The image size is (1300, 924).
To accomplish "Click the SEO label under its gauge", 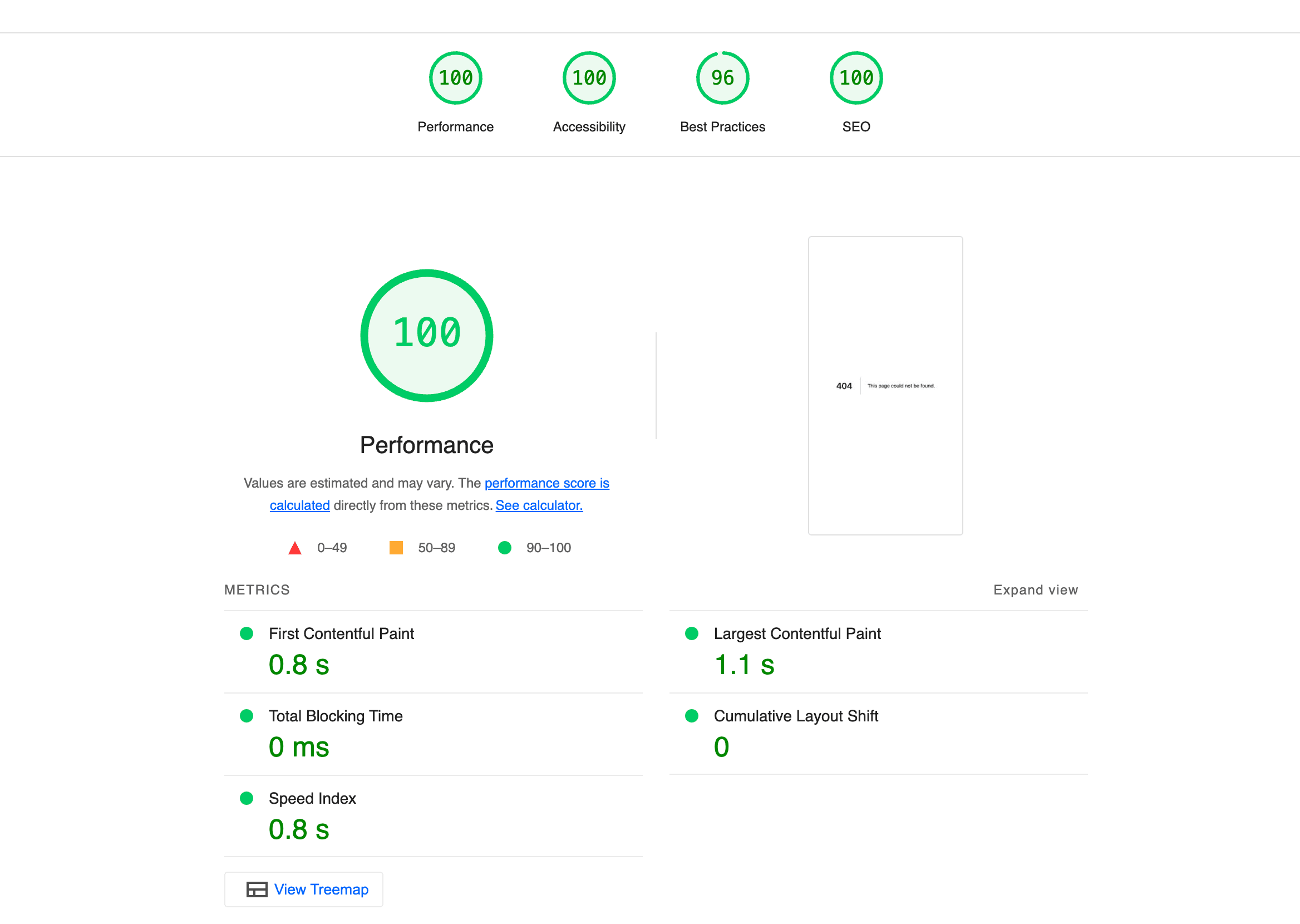I will point(856,127).
